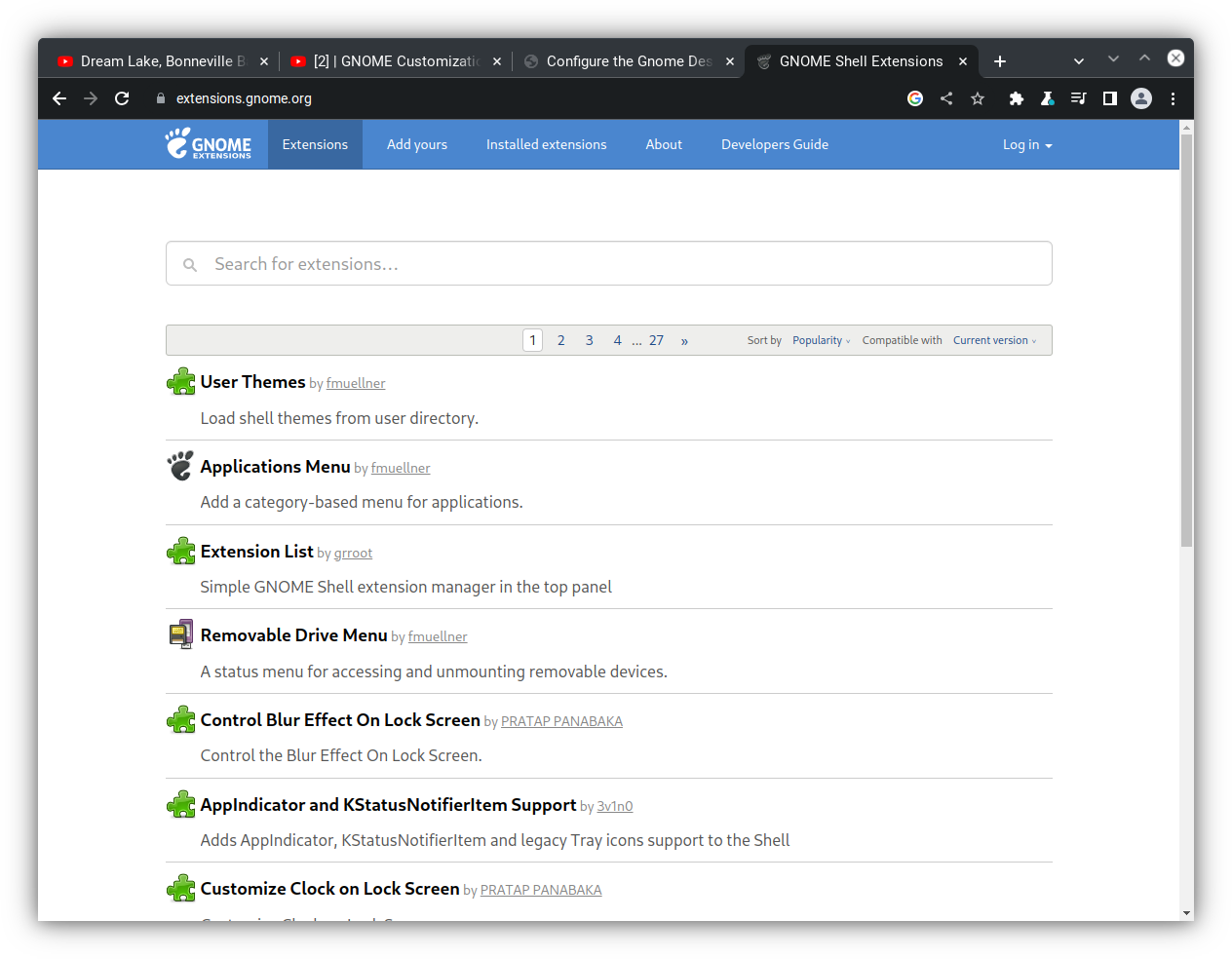Close the GNOME Customization YouTube tab
The image size is (1232, 959).
[x=497, y=61]
